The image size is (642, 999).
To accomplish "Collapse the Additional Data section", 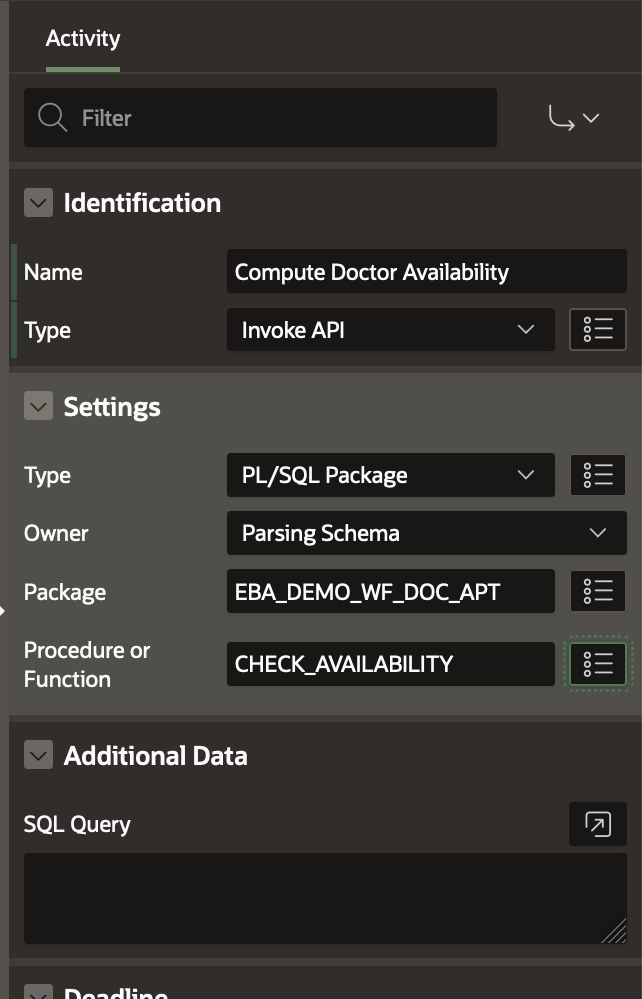I will point(38,756).
